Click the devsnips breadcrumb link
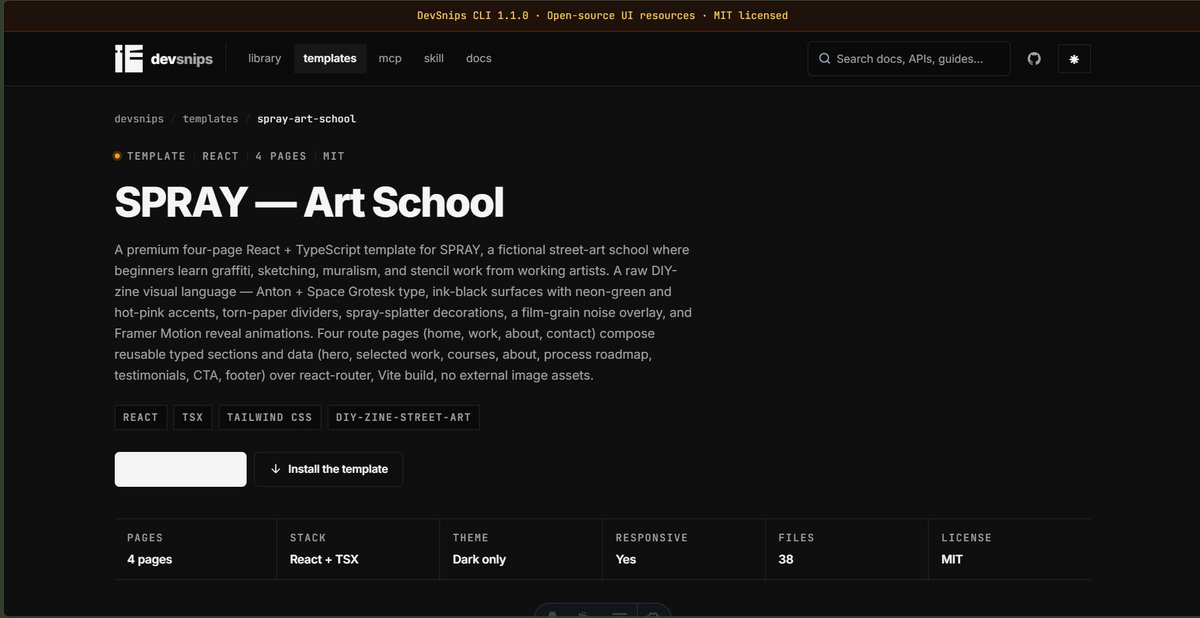 pos(139,119)
